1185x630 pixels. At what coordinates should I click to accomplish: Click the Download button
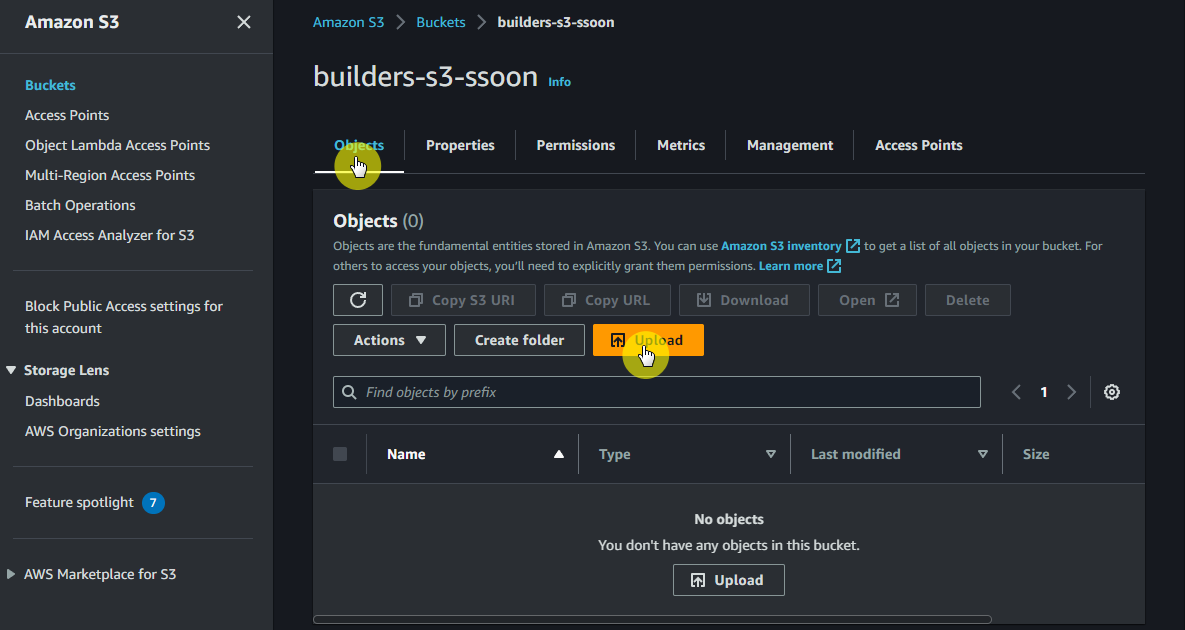[744, 300]
